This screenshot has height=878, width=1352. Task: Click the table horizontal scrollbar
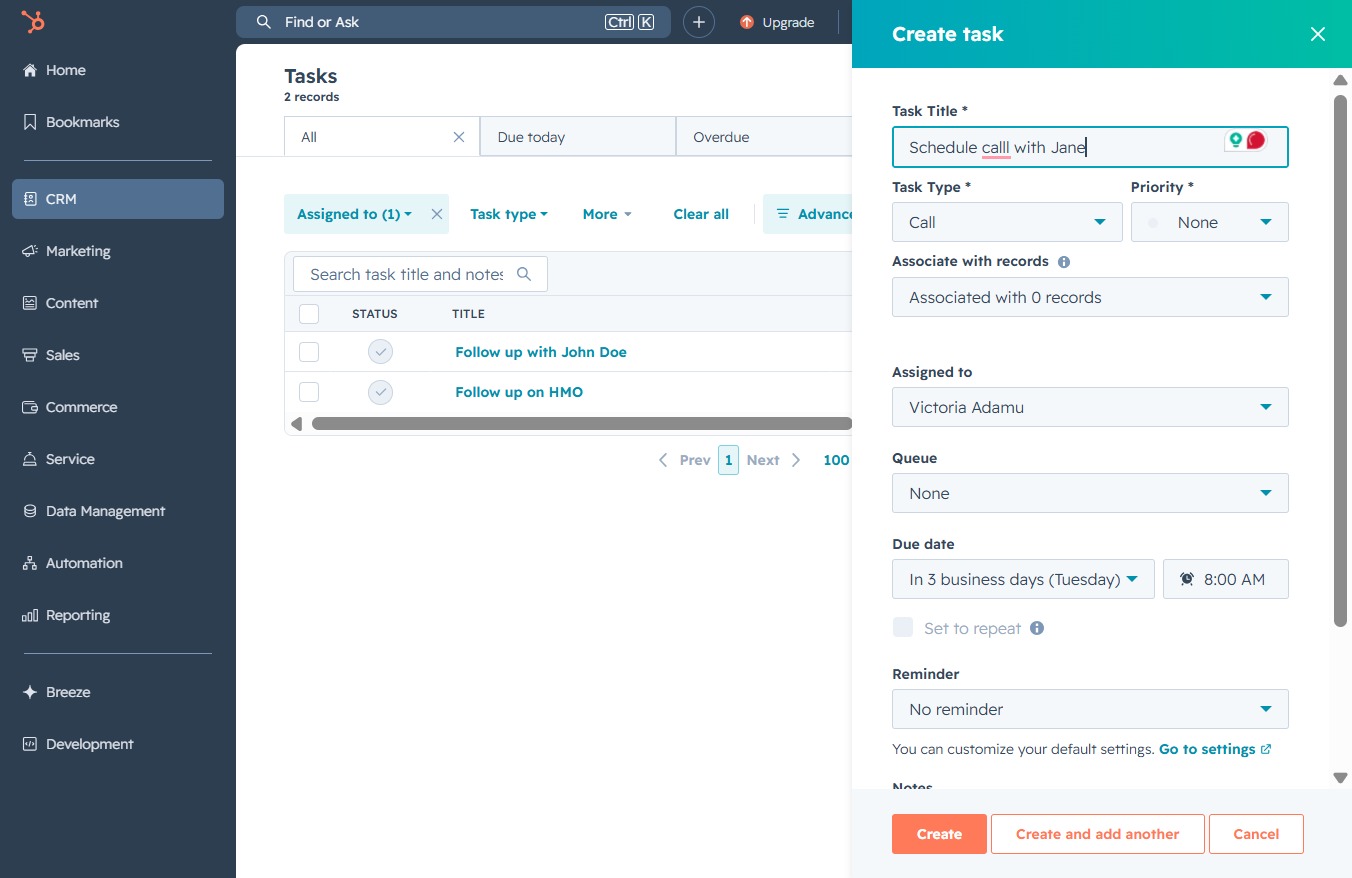582,424
